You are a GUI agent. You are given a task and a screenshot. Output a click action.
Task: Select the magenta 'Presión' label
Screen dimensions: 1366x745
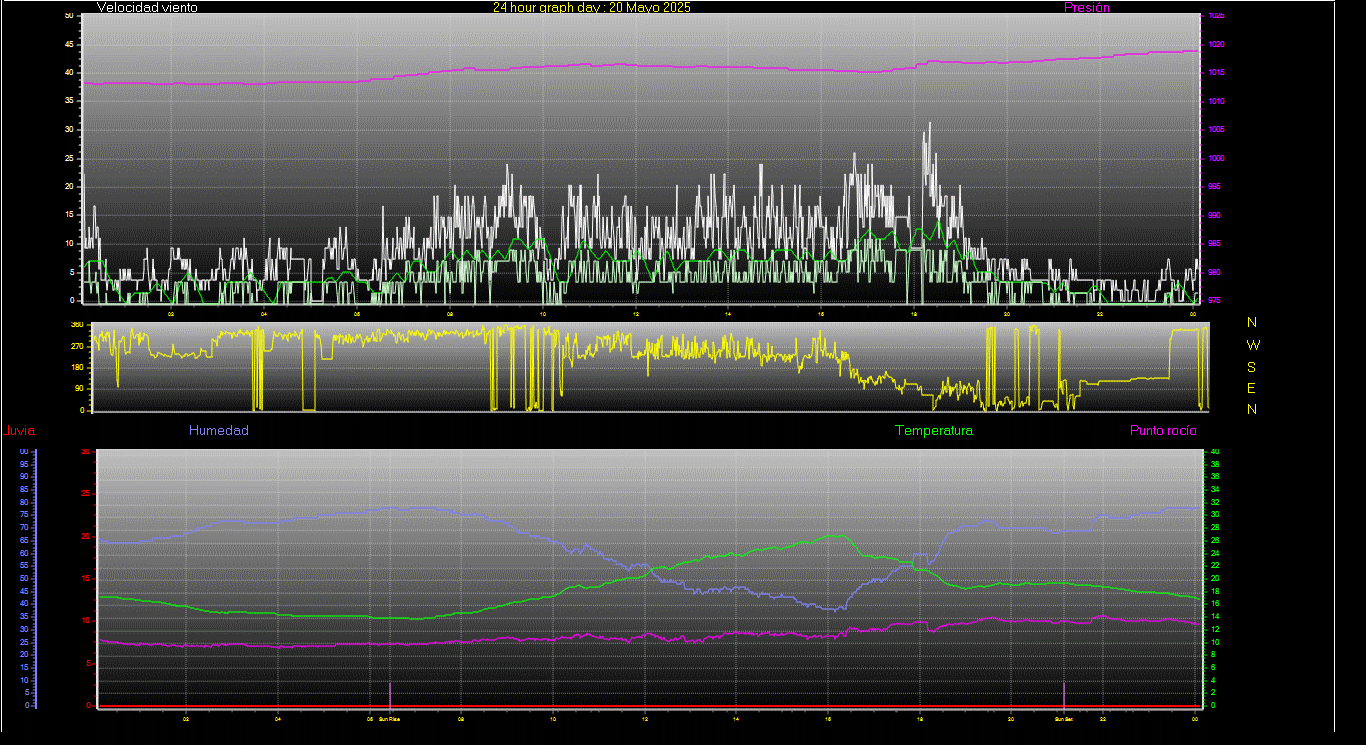pos(1087,7)
